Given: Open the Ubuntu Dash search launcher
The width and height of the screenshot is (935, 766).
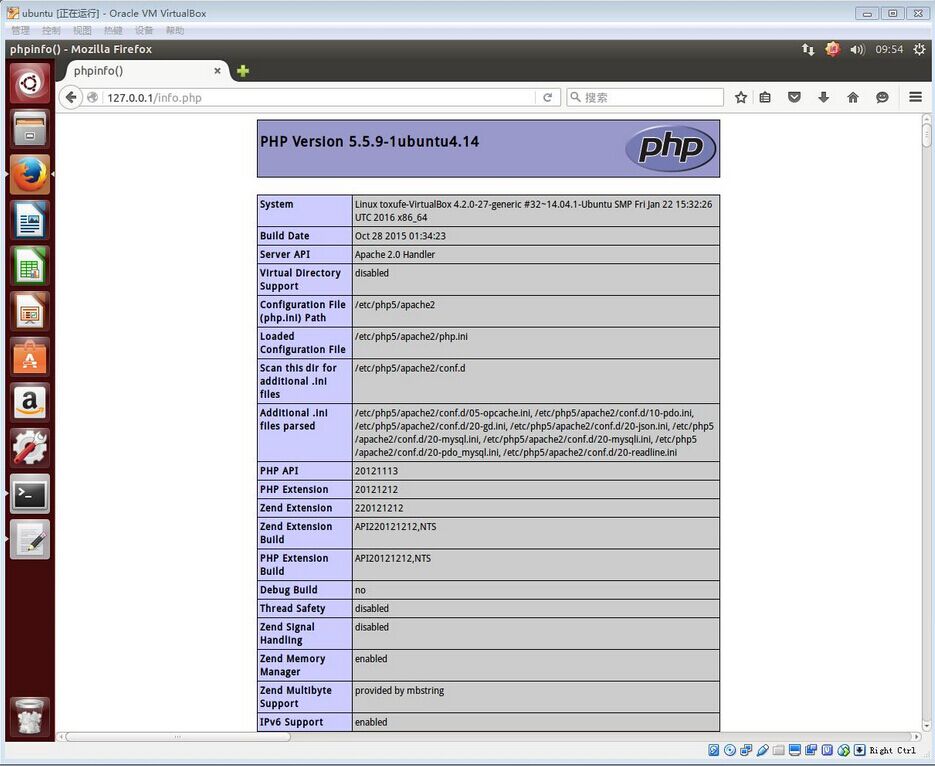Looking at the screenshot, I should [x=29, y=83].
